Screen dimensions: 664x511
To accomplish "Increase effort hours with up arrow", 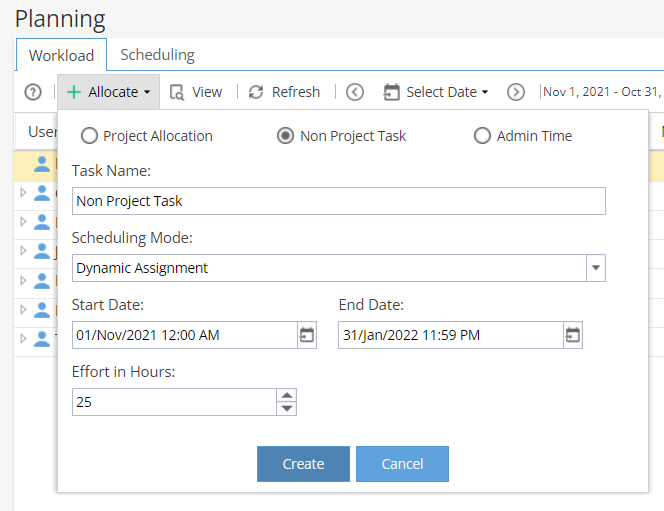I will click(287, 395).
